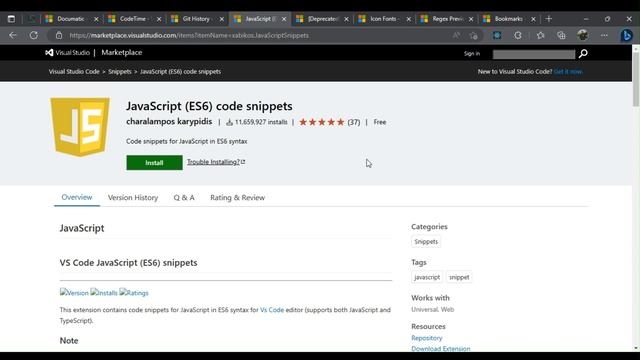View site info via the lock icon
Screen dimensions: 640x360
(59, 36)
